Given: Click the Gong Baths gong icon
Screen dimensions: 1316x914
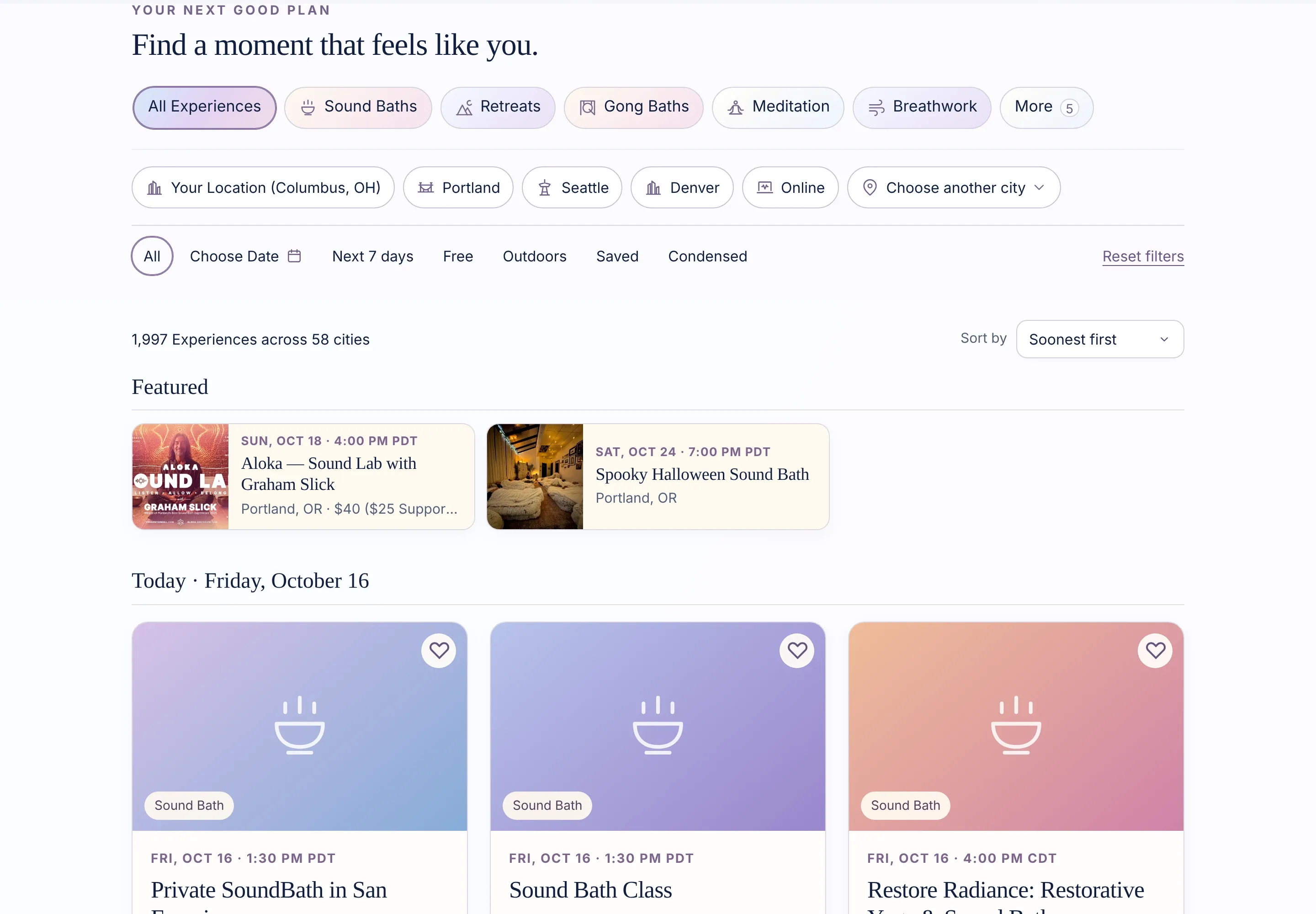Looking at the screenshot, I should point(588,107).
